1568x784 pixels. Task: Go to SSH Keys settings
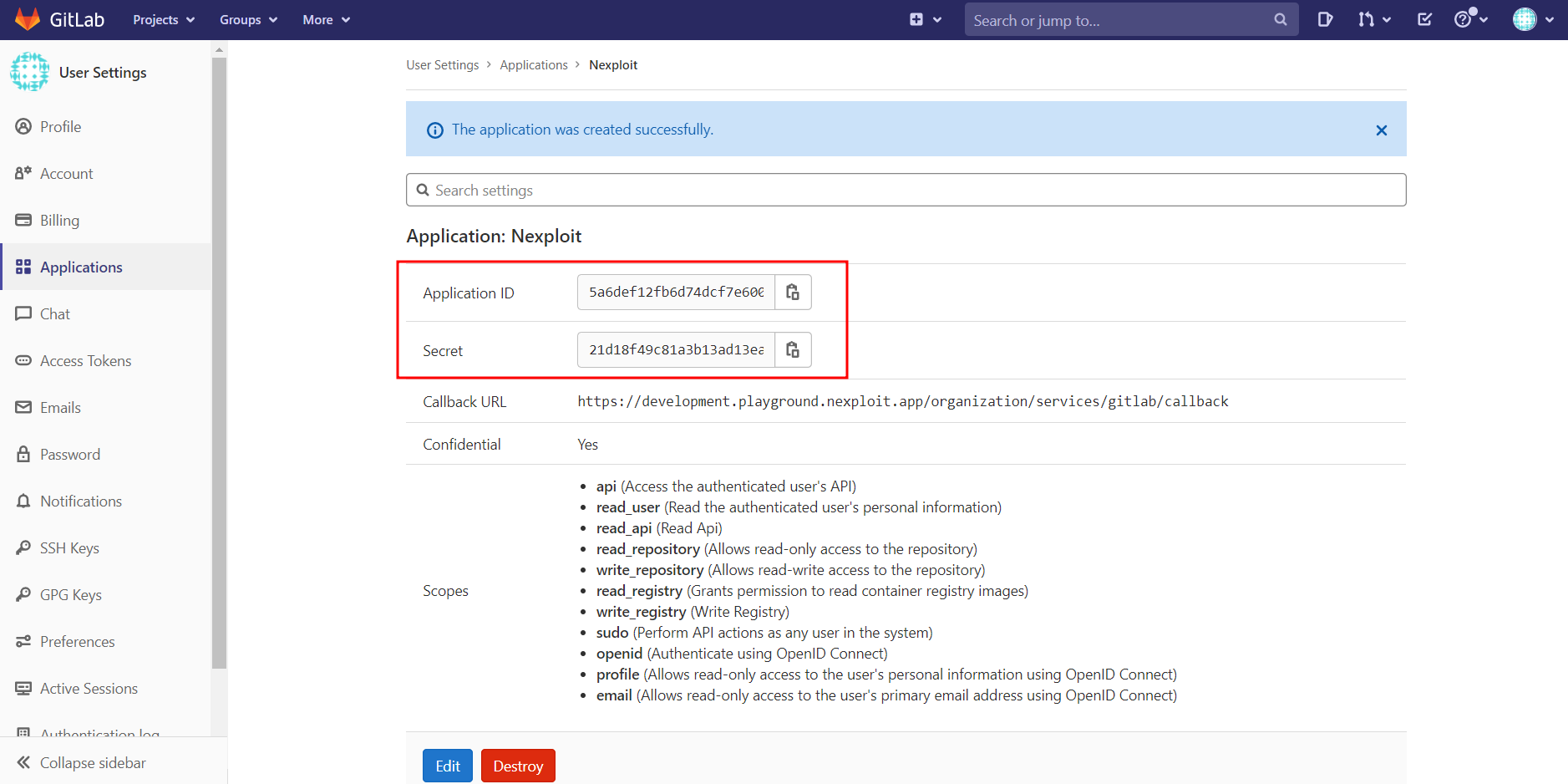[x=106, y=547]
